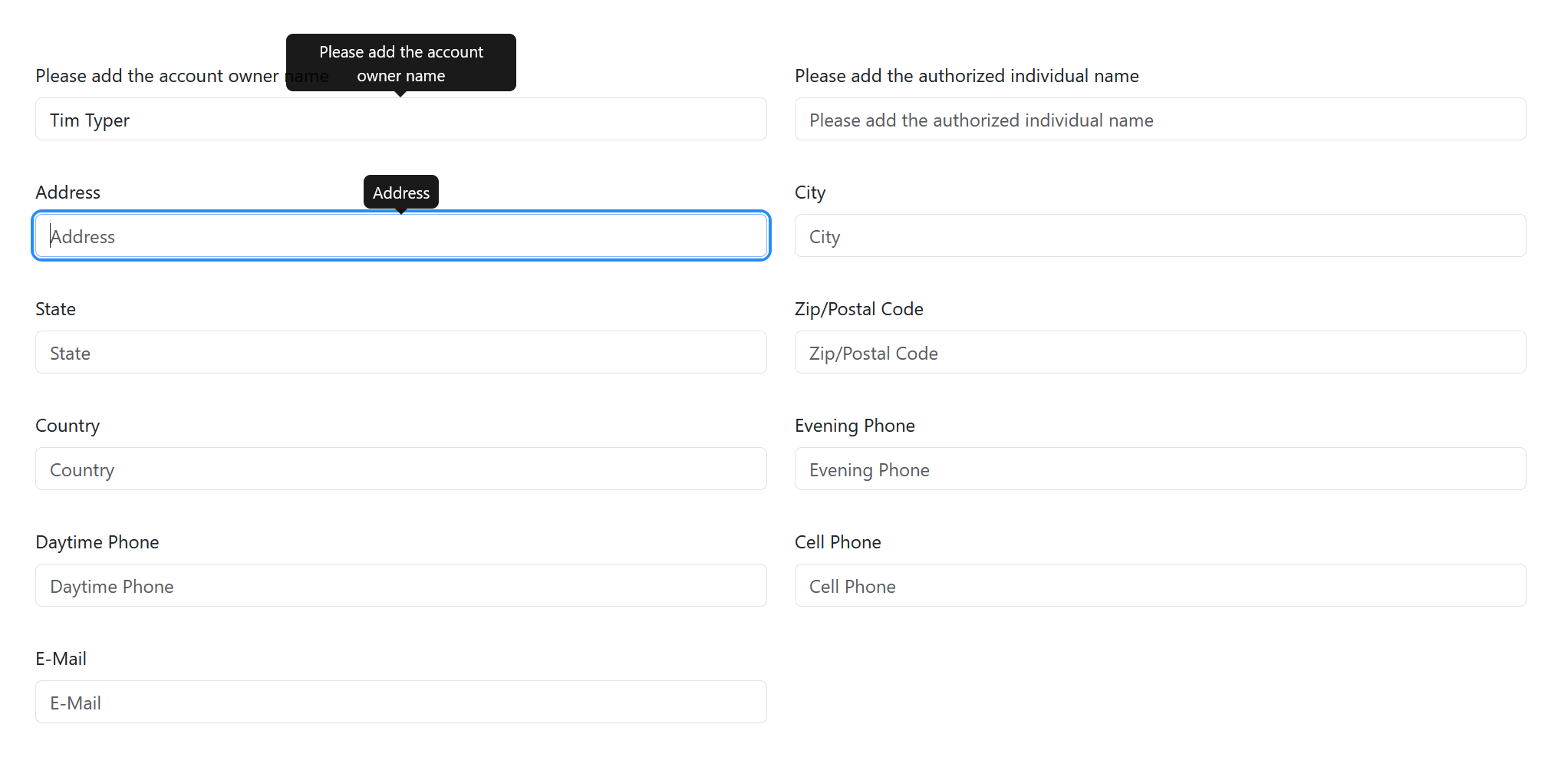
Task: Select the Address input field
Action: (x=400, y=235)
